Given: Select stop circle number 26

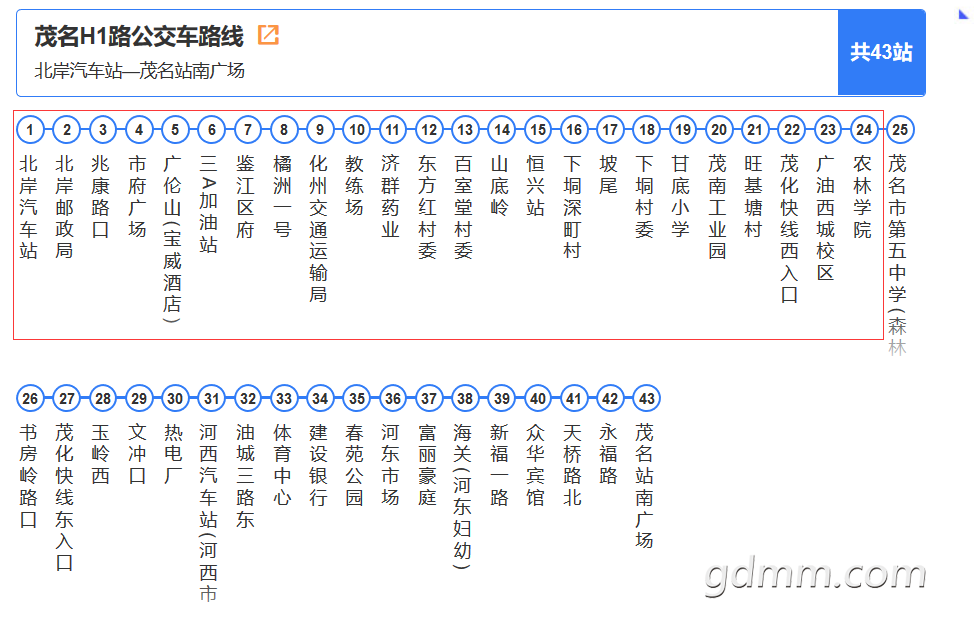Looking at the screenshot, I should coord(30,398).
